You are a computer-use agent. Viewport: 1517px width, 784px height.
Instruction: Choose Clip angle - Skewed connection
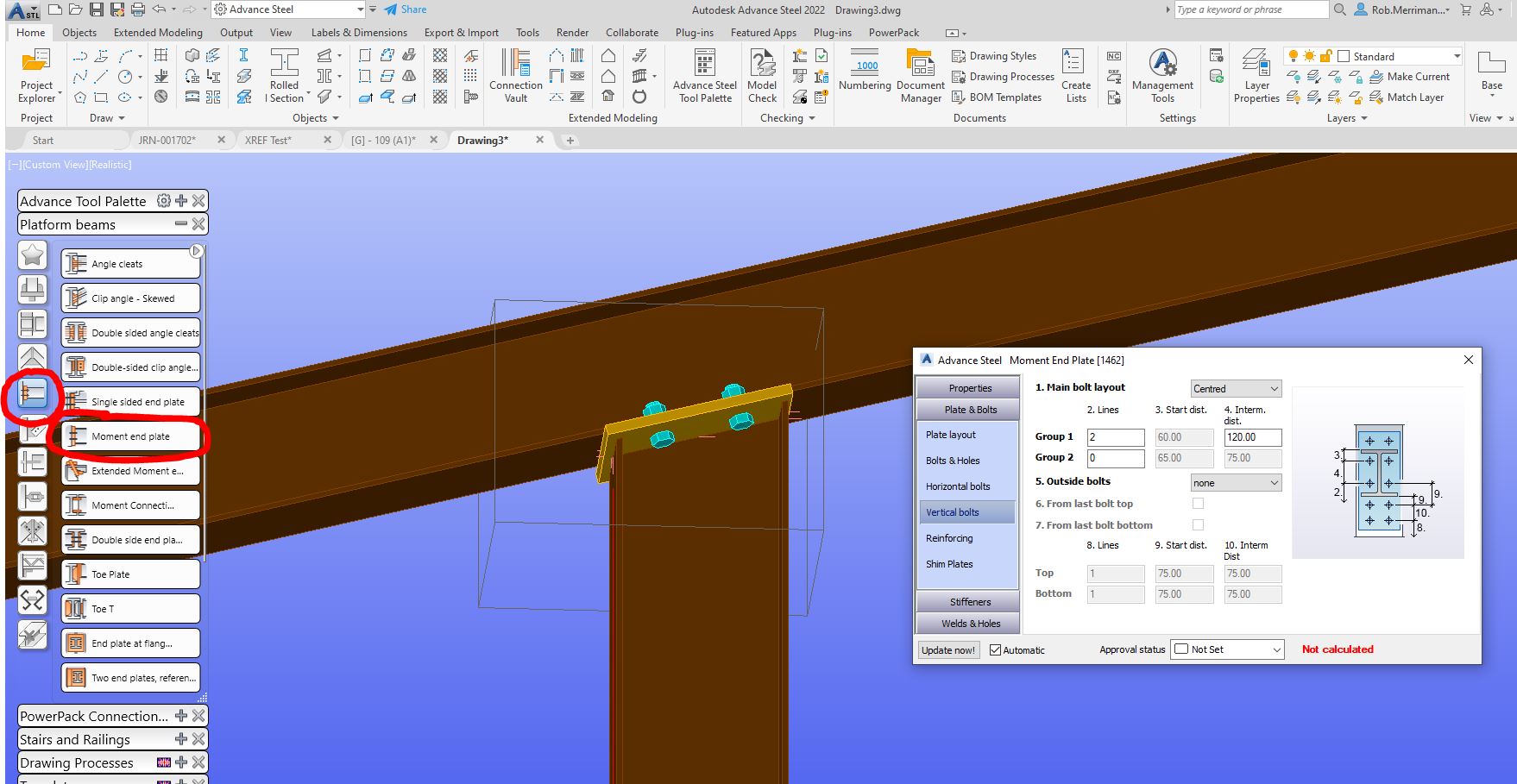coord(130,298)
